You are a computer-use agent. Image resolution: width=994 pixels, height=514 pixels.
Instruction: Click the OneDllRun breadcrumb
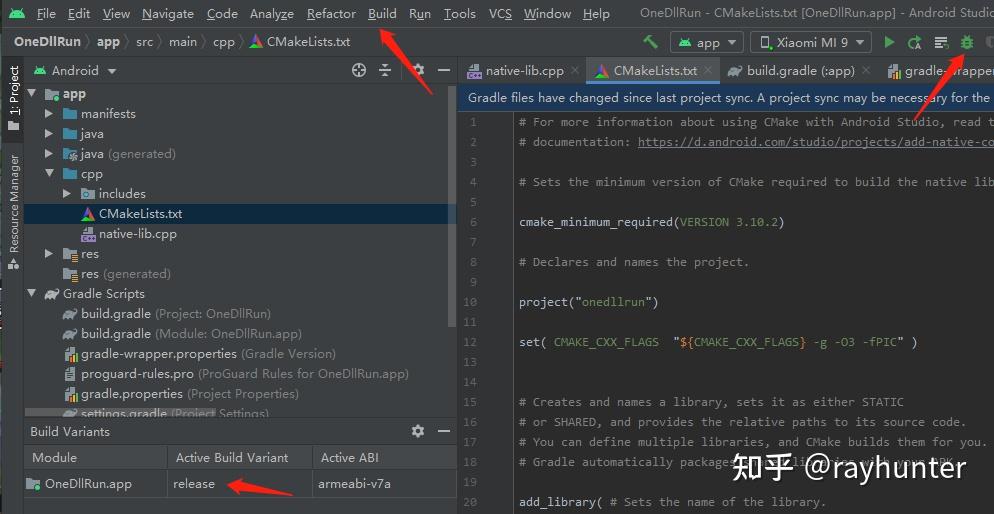pyautogui.click(x=48, y=42)
